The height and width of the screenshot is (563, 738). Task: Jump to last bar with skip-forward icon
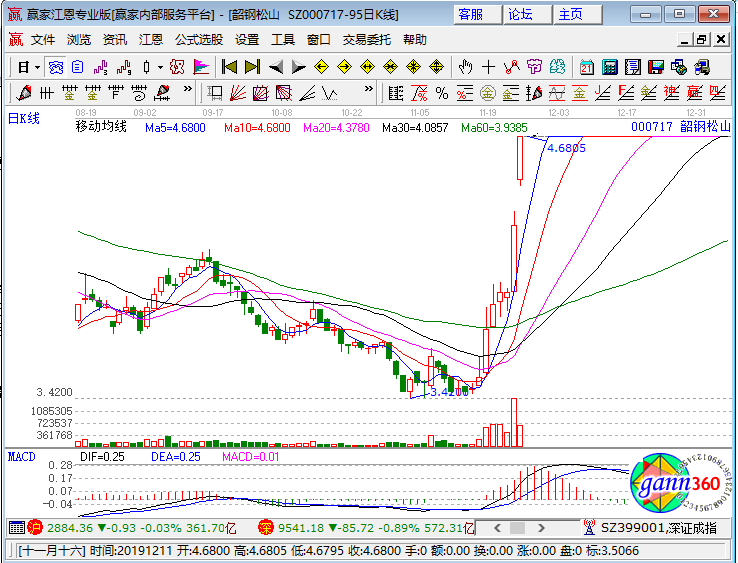[252, 67]
